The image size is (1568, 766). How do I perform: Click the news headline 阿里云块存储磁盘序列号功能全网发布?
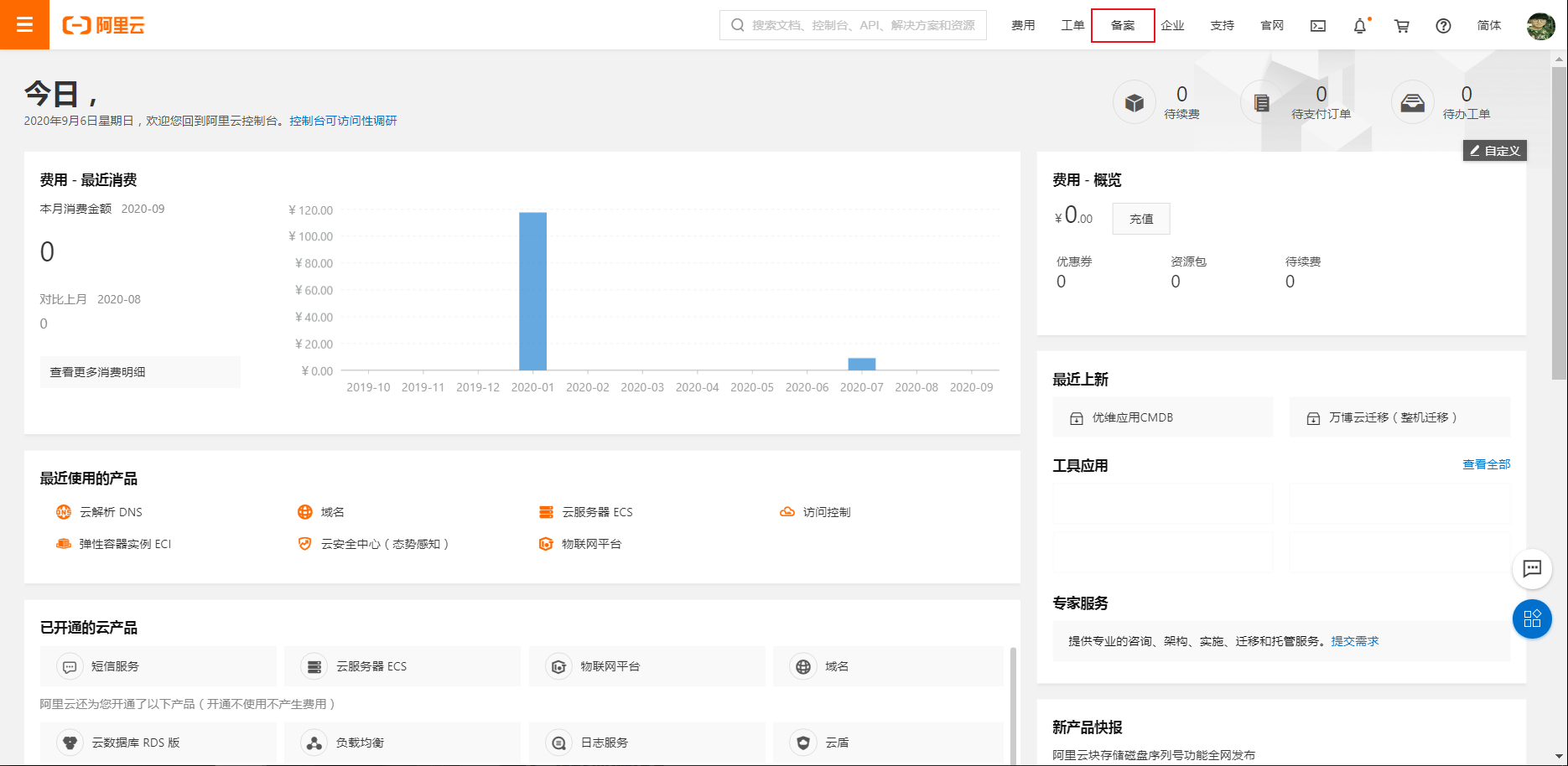[1154, 755]
